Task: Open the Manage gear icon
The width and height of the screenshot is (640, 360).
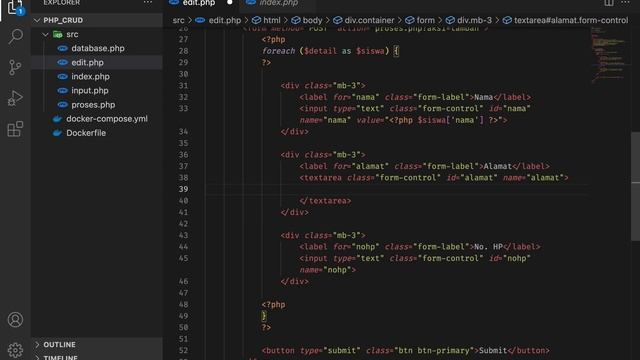Action: tap(15, 350)
